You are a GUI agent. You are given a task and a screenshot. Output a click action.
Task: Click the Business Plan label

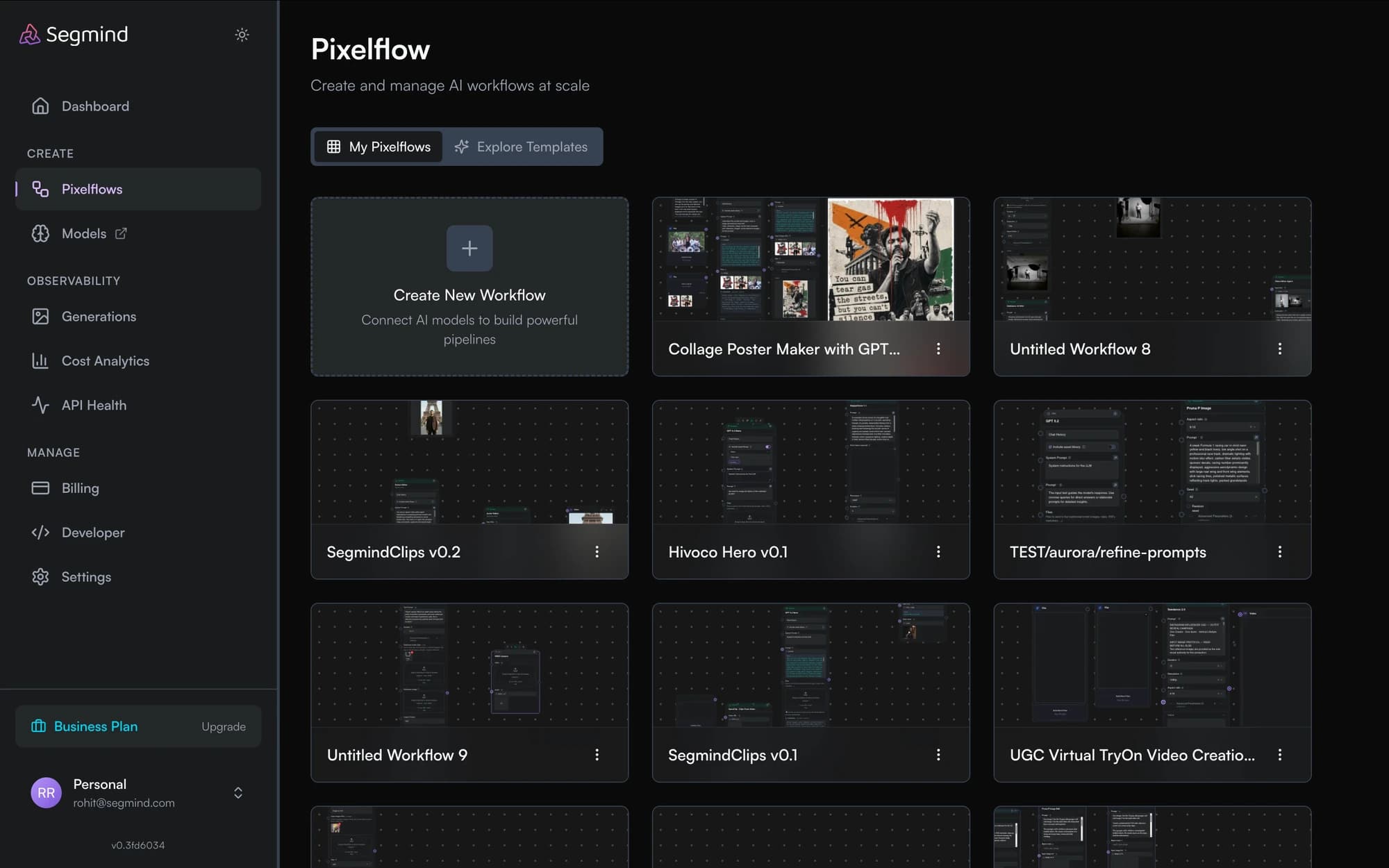pyautogui.click(x=96, y=726)
